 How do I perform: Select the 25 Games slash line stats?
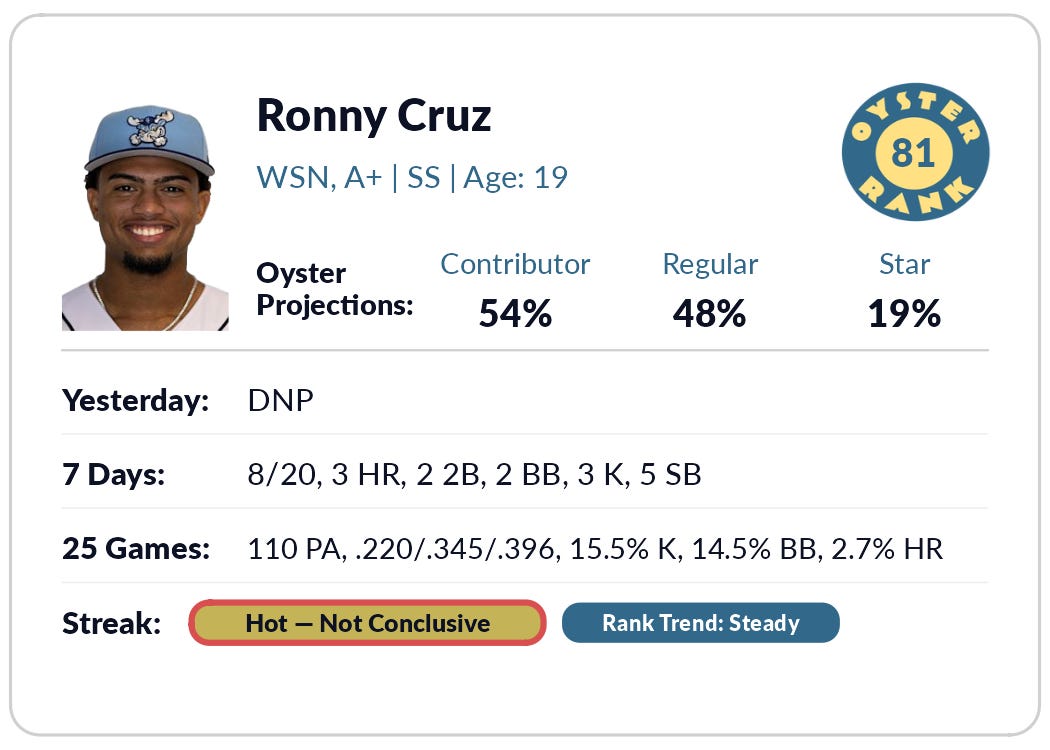pyautogui.click(x=595, y=549)
